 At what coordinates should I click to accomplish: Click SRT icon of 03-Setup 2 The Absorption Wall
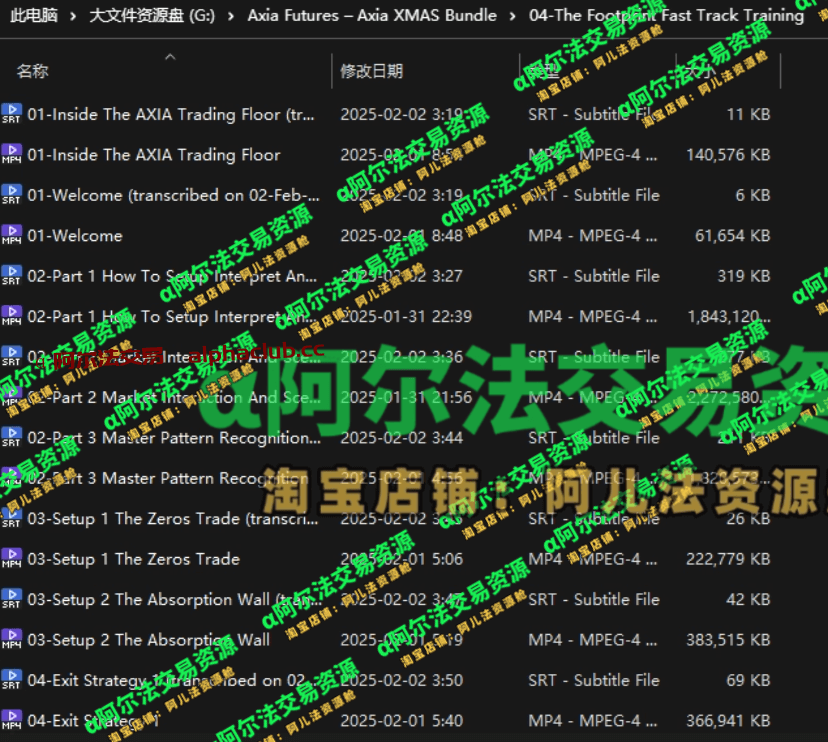[11, 600]
